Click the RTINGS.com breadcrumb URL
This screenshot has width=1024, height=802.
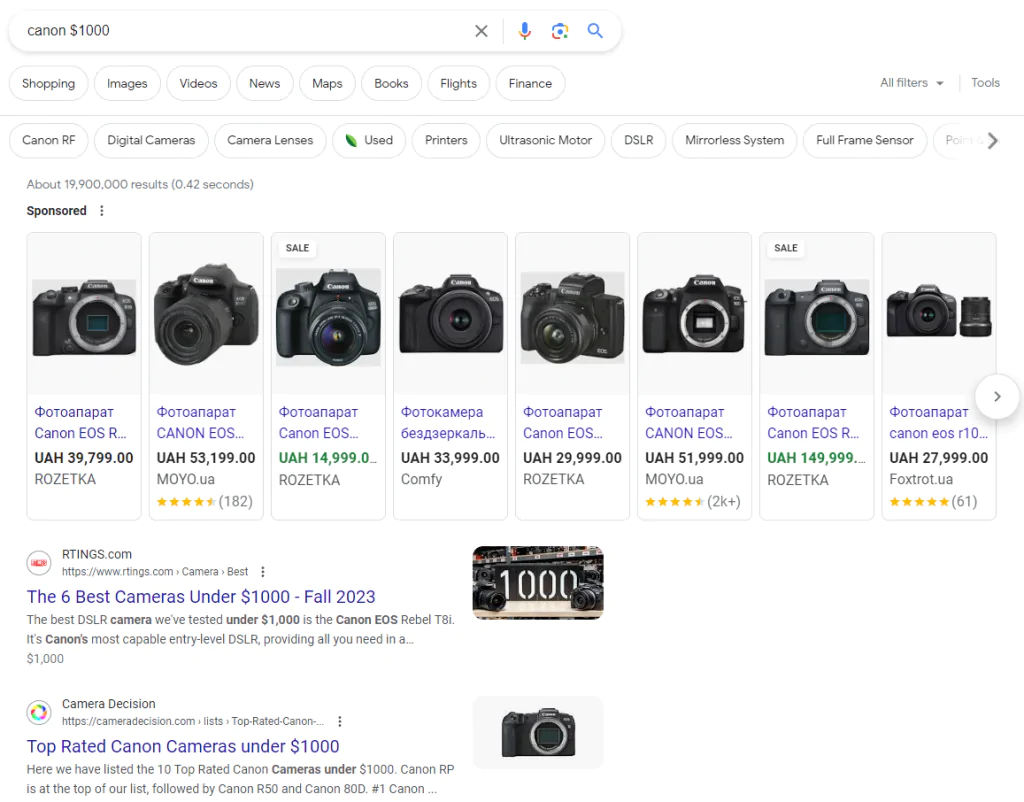[155, 572]
